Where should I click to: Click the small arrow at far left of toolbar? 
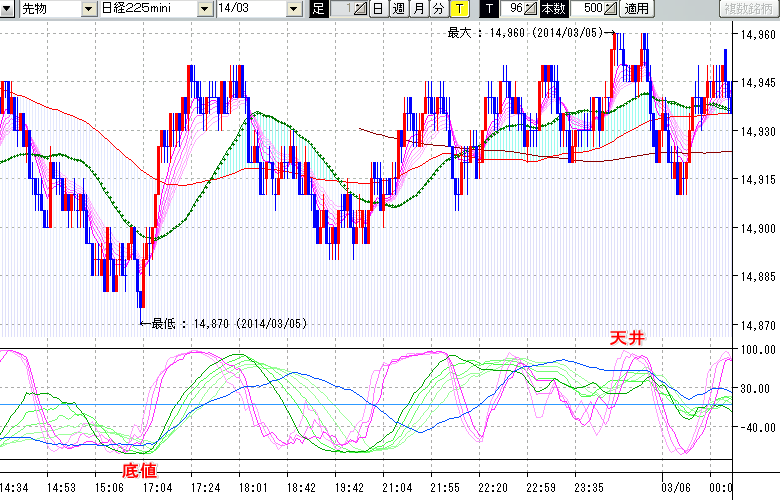tap(5, 9)
